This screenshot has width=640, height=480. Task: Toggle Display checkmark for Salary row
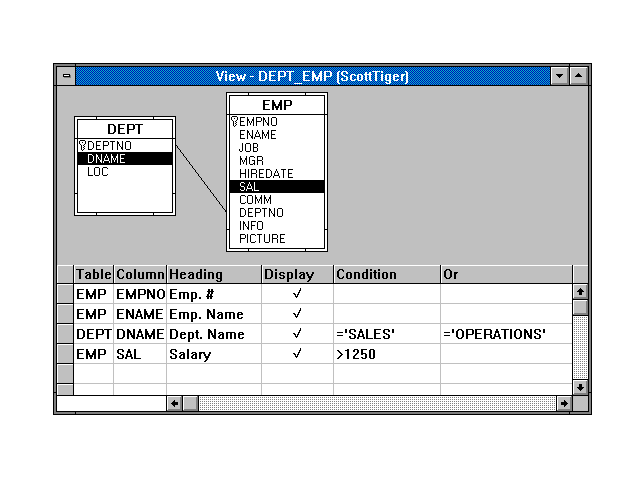pyautogui.click(x=297, y=354)
